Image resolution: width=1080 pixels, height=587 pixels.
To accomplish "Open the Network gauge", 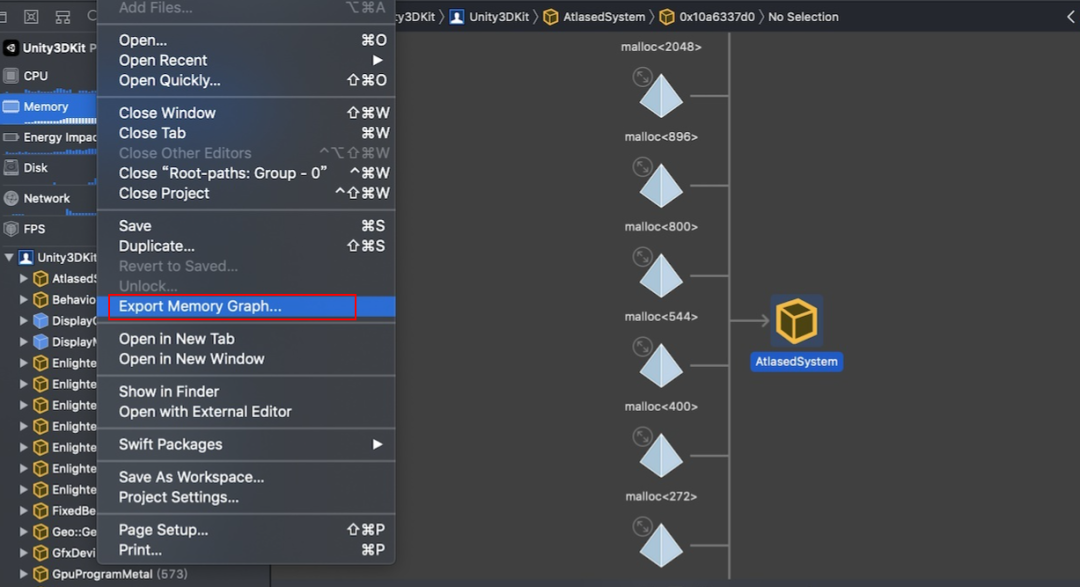I will tap(48, 198).
